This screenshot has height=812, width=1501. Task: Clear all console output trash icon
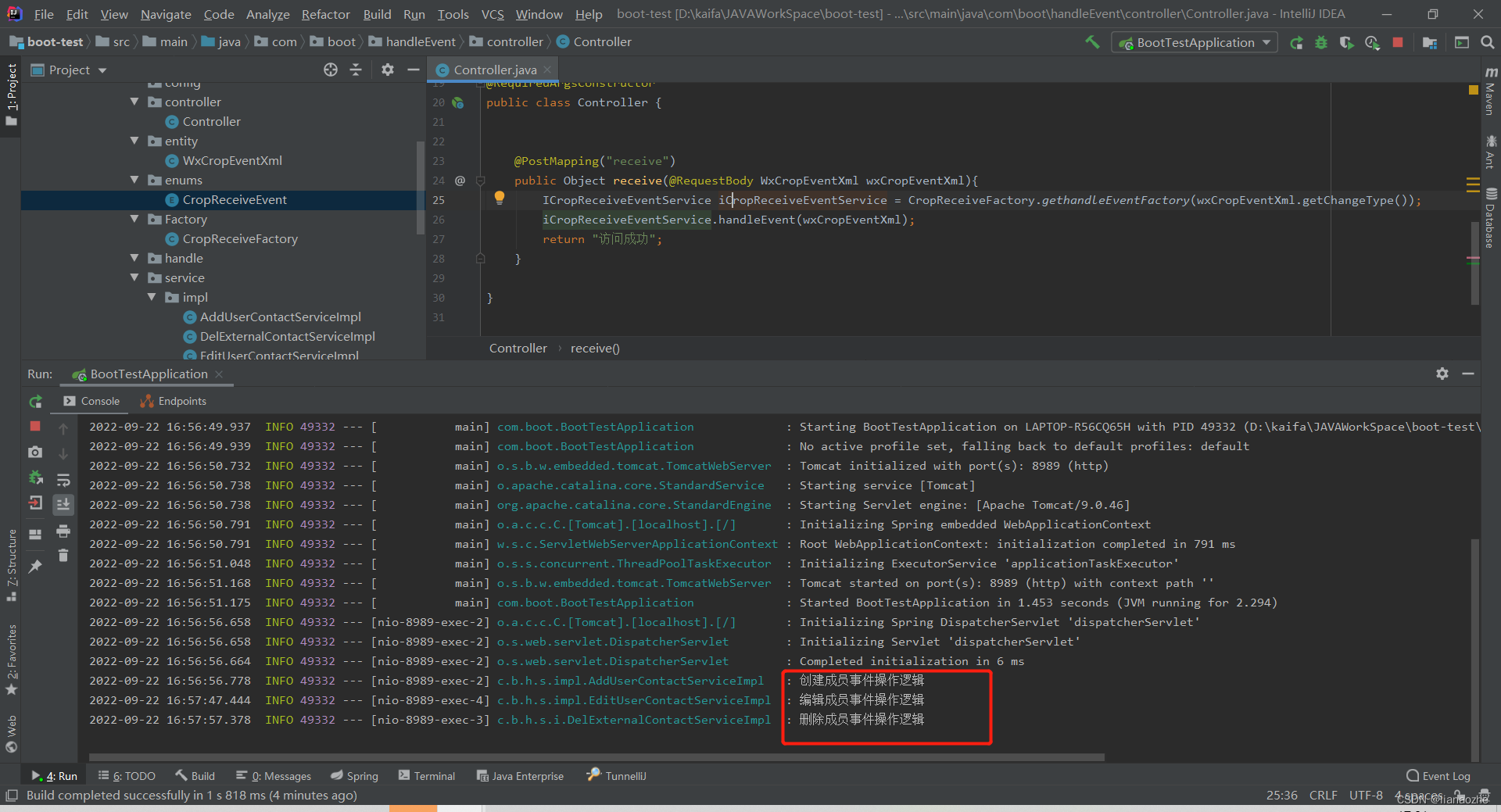[x=63, y=556]
